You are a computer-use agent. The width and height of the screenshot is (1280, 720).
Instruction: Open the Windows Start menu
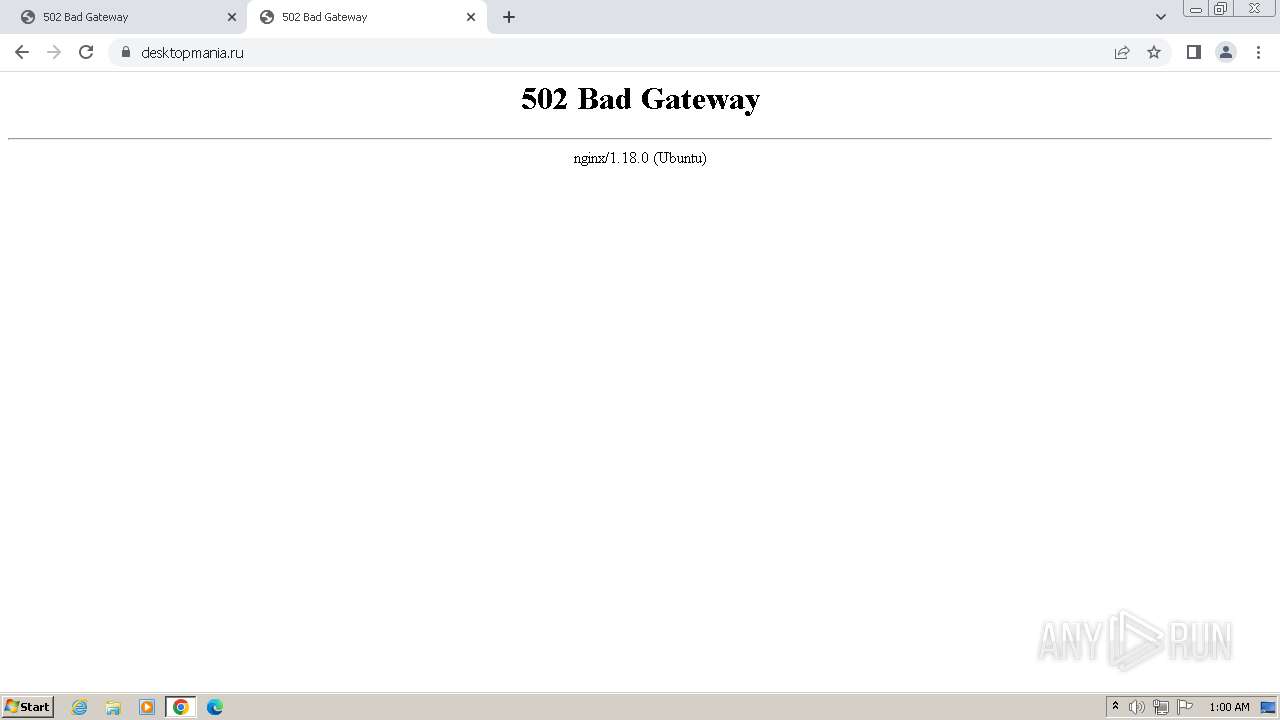(x=28, y=707)
